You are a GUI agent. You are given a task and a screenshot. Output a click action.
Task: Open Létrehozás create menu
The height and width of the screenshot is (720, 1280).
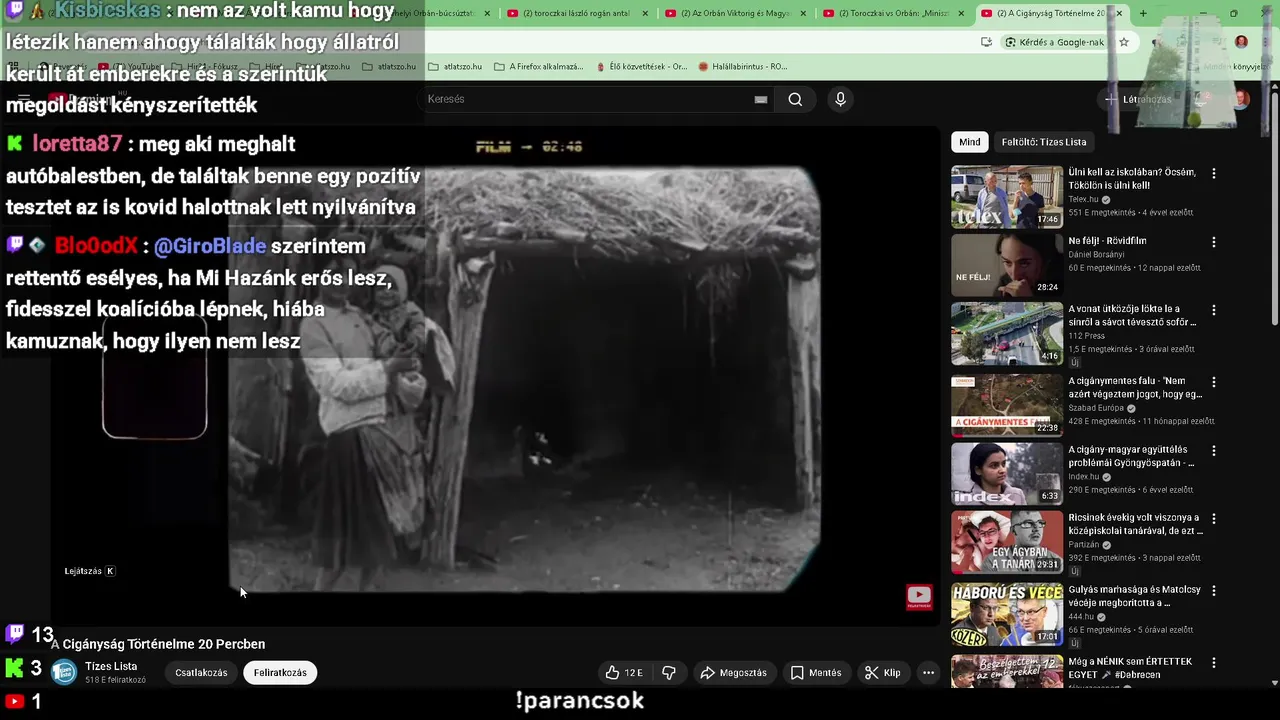(x=1138, y=99)
